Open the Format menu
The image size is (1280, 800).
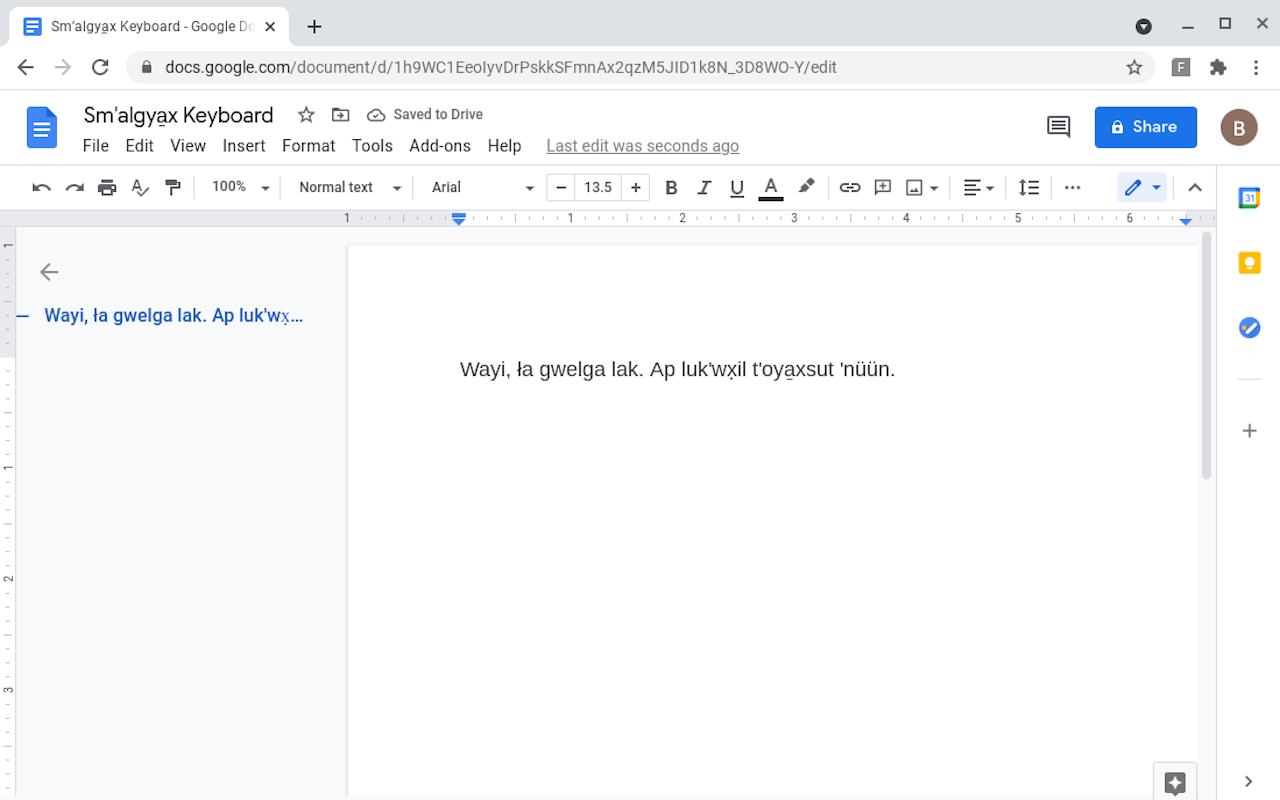308,146
